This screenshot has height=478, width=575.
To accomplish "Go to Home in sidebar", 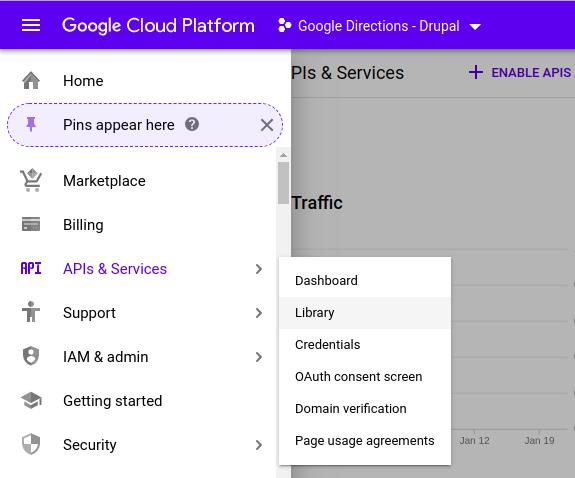I will [x=83, y=81].
